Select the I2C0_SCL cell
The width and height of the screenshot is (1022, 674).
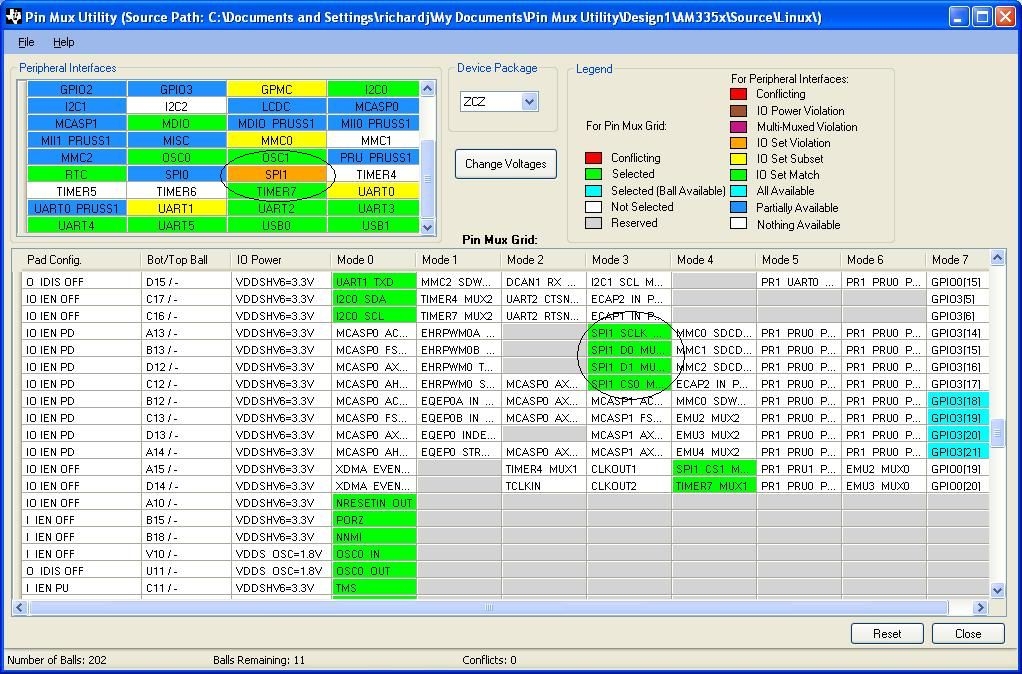point(373,316)
